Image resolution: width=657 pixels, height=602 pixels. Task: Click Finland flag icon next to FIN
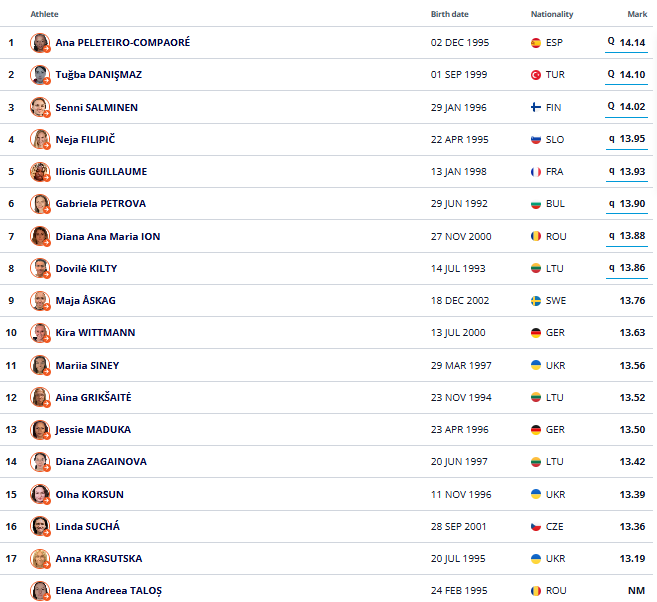(x=536, y=107)
